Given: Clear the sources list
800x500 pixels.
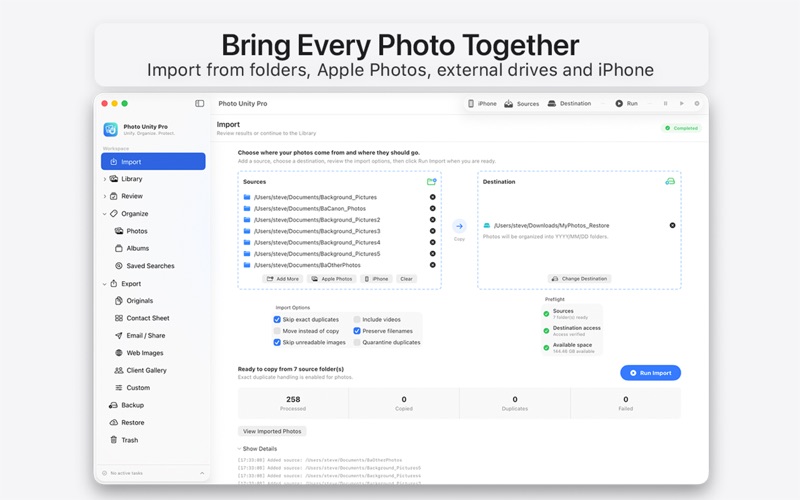Looking at the screenshot, I should (407, 279).
